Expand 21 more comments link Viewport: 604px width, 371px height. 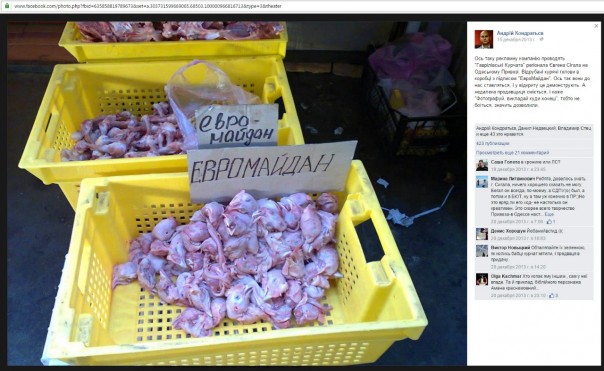coord(512,153)
